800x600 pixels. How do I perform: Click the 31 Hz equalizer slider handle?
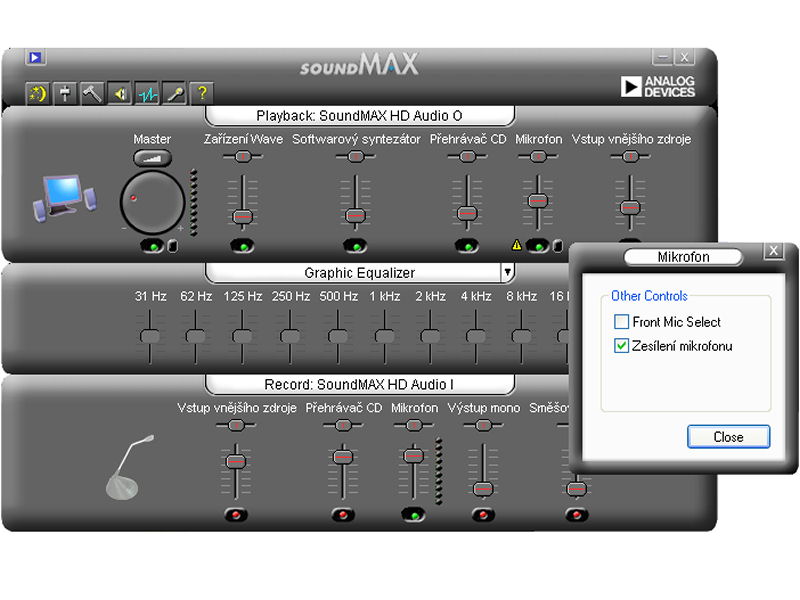(x=150, y=336)
